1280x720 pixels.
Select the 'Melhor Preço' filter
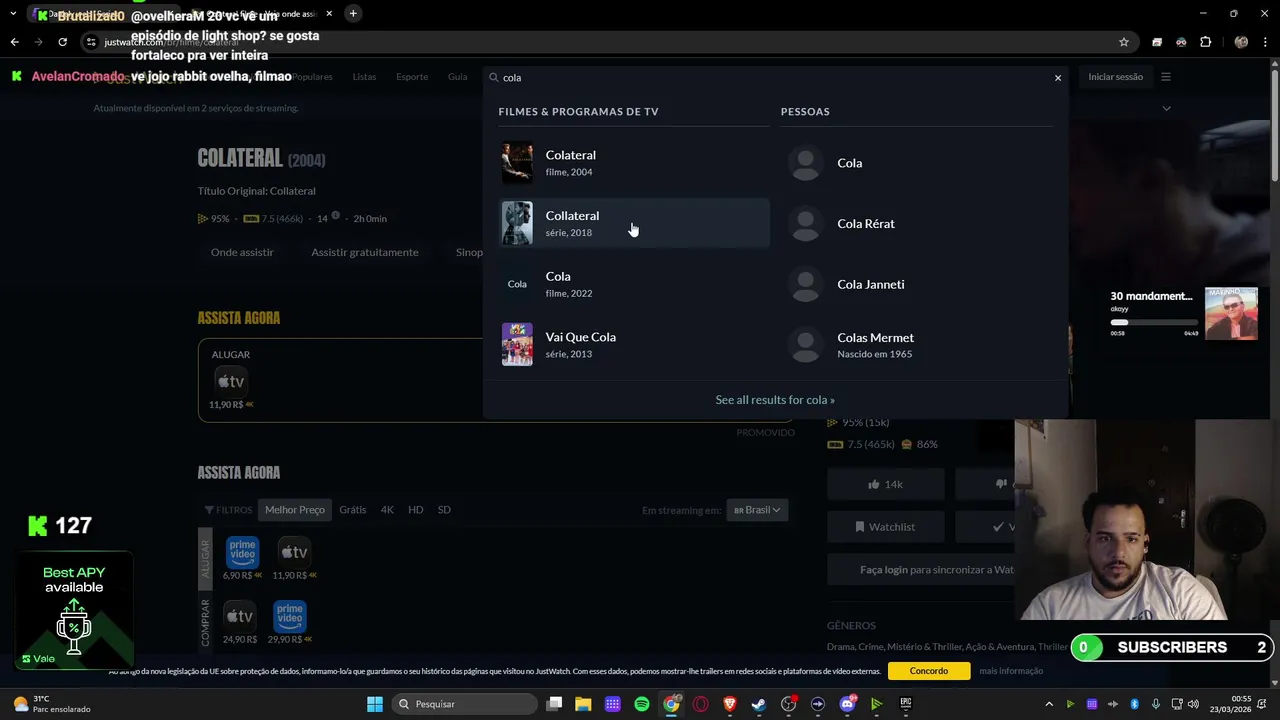click(295, 510)
